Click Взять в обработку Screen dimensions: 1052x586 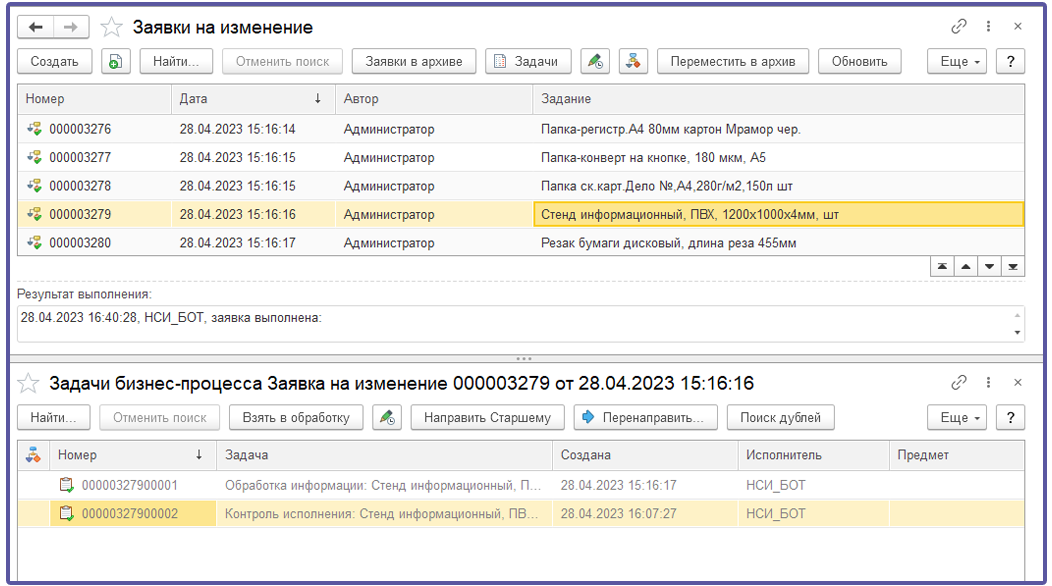point(296,418)
